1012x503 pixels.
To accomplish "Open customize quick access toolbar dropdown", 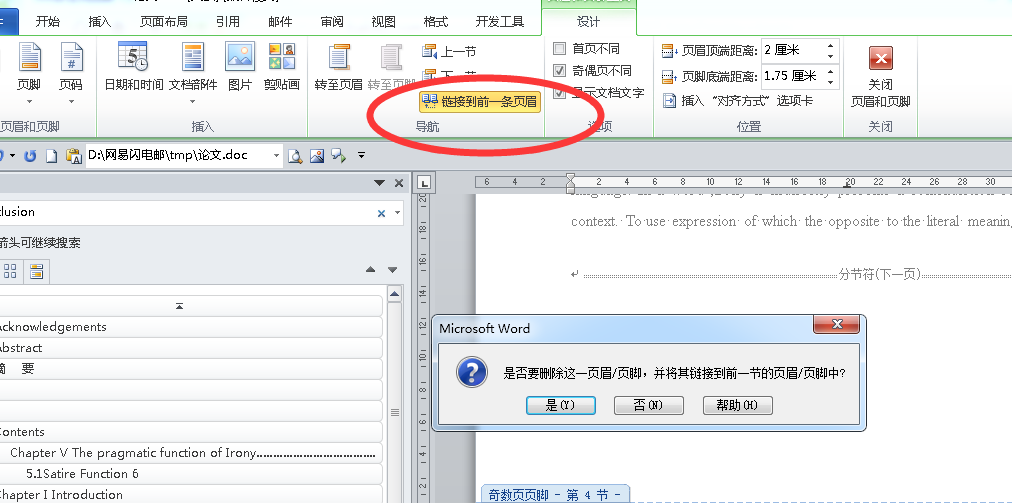I will point(361,156).
